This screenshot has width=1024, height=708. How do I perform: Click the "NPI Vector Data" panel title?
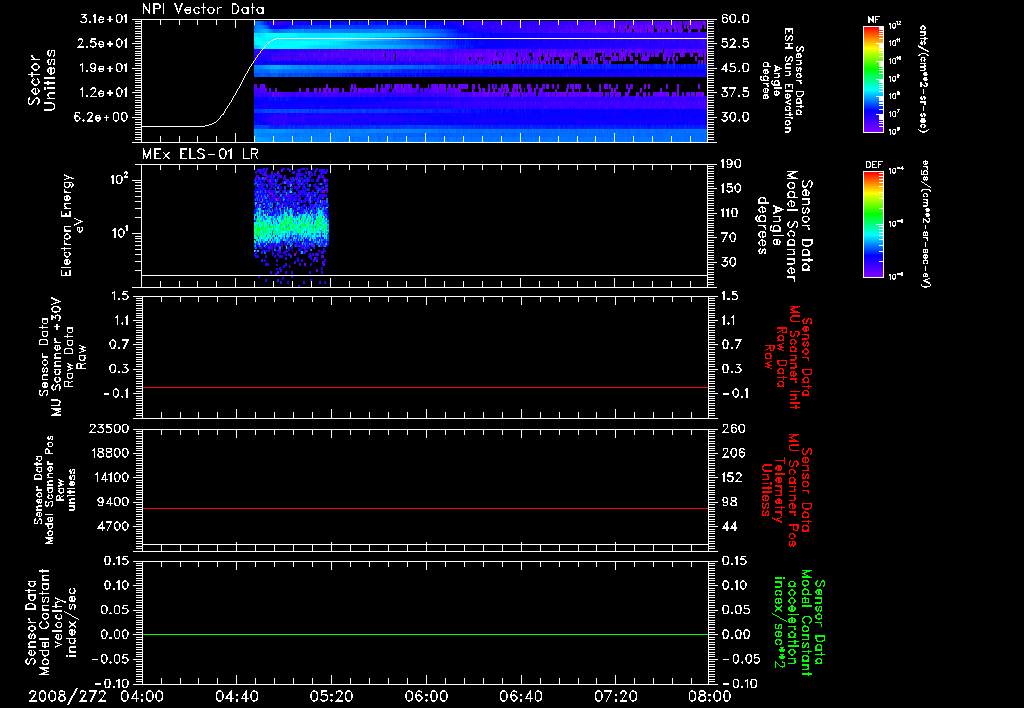click(x=203, y=9)
